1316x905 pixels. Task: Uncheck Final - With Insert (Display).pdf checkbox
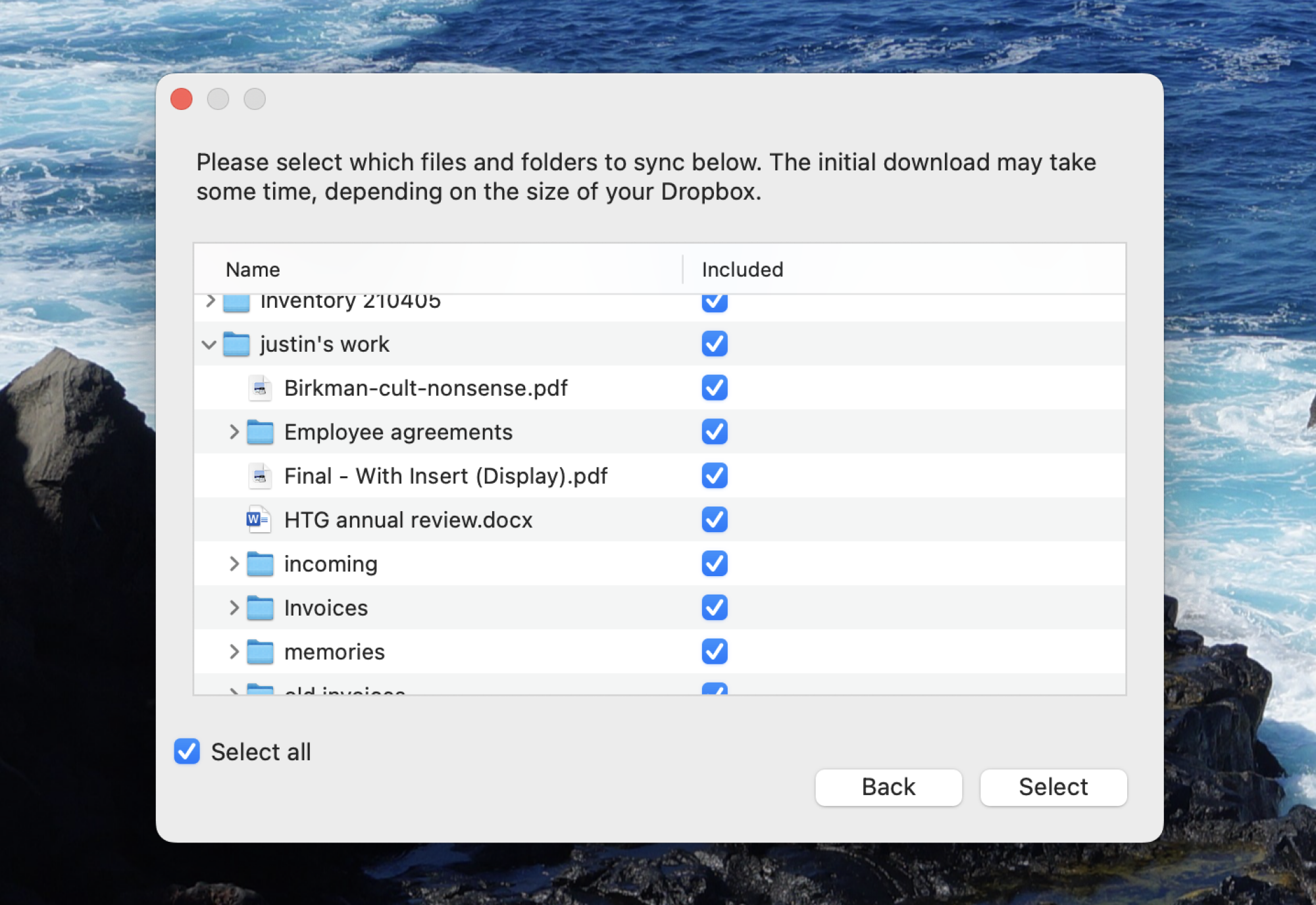coord(715,476)
